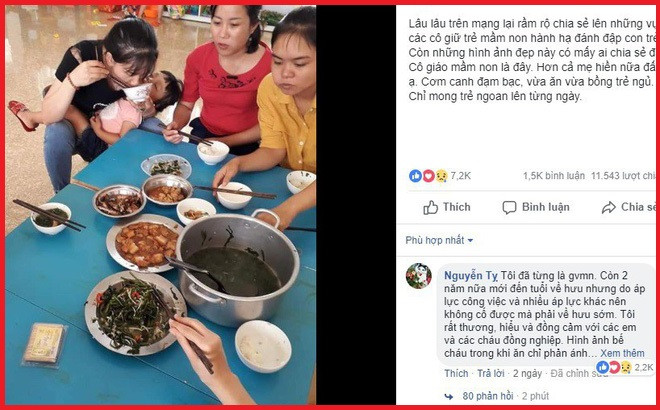The width and height of the screenshot is (660, 410).
Task: Click the Bình luận speech bubble icon
Action: click(x=509, y=208)
